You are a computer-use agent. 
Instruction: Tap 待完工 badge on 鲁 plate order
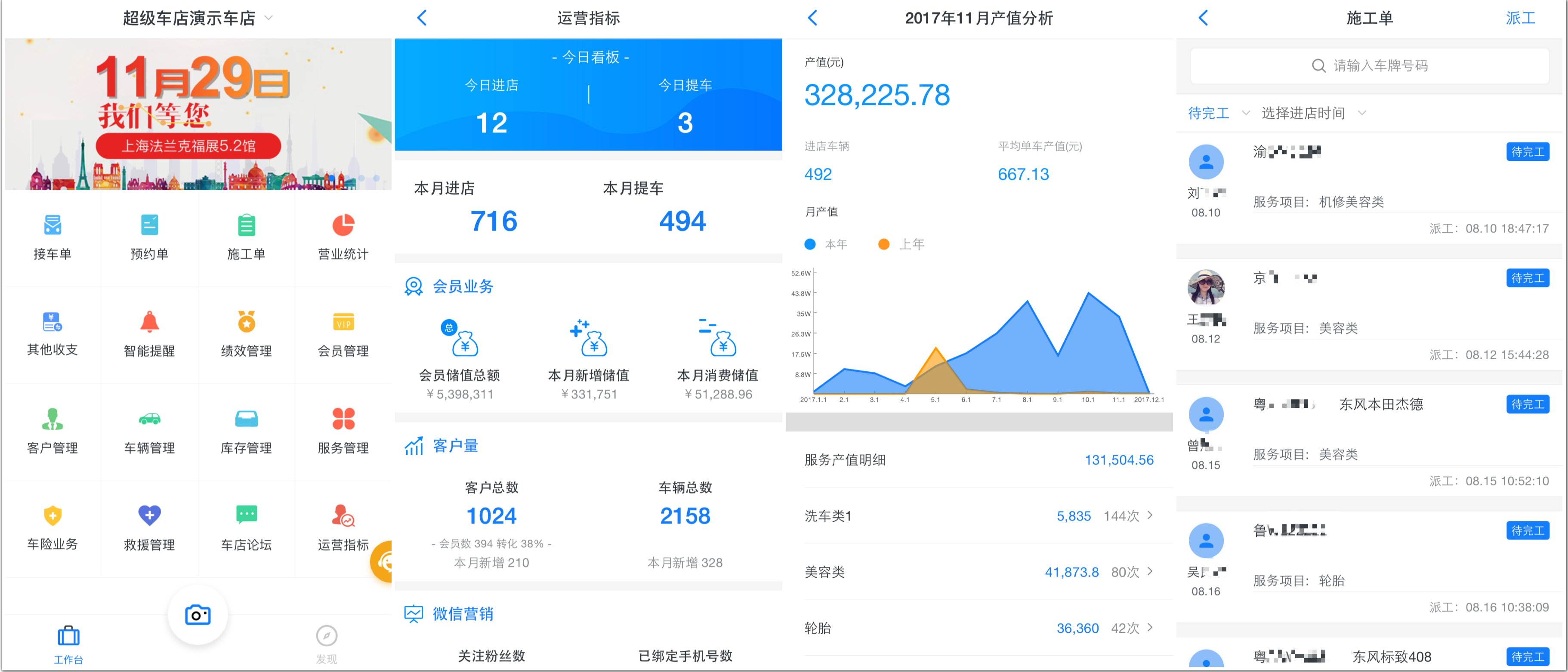1528,531
